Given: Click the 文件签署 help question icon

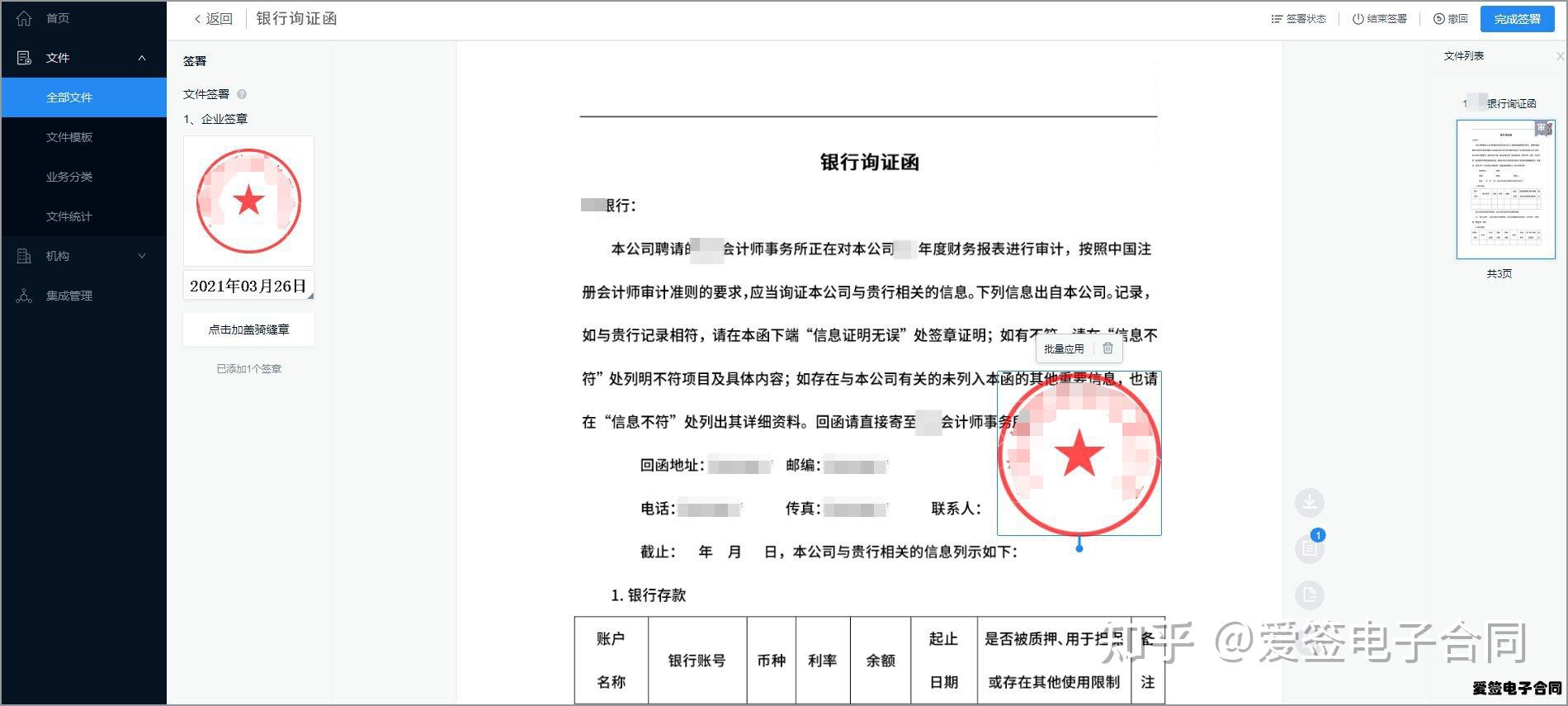Looking at the screenshot, I should (242, 94).
